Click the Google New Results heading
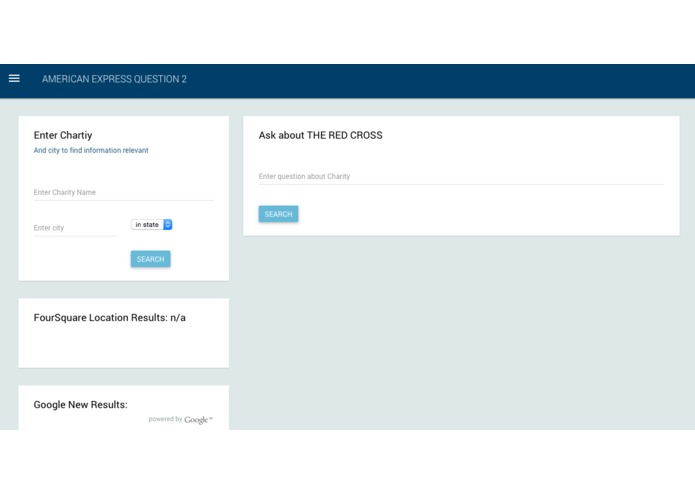Viewport: 695px width, 494px height. 81,405
